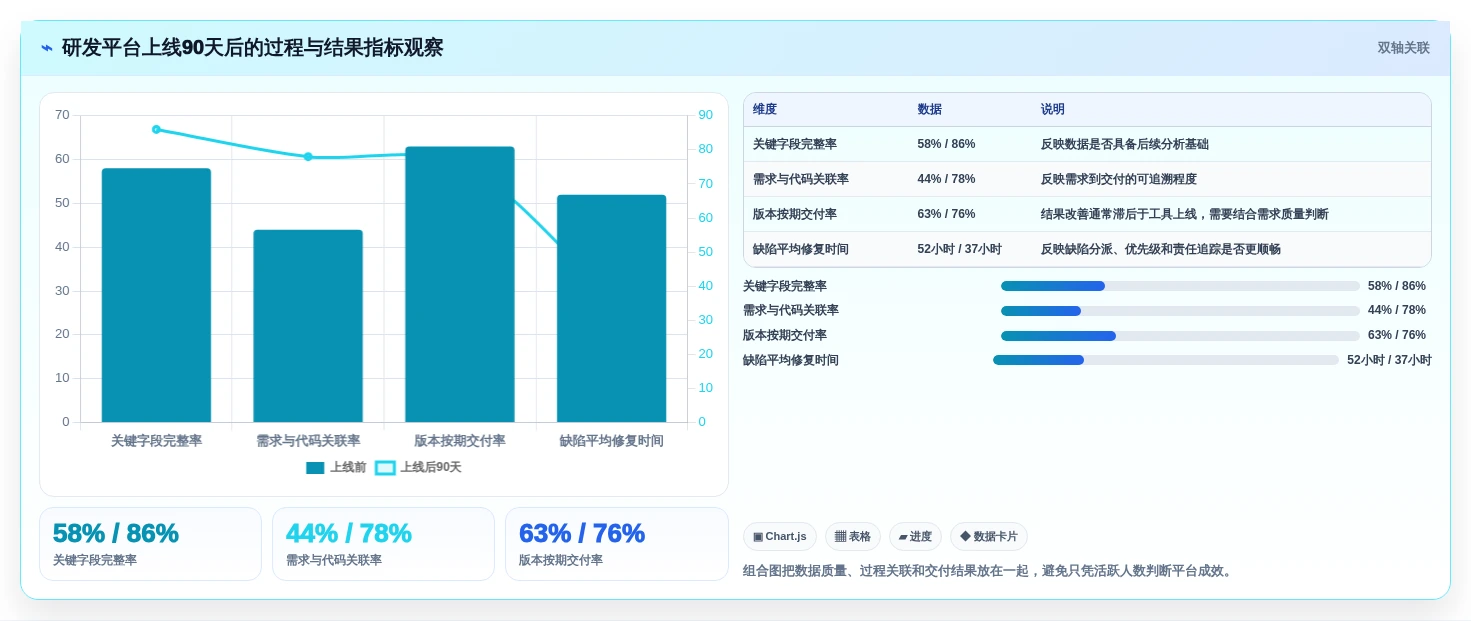Viewport: 1471px width, 621px height.
Task: Click the 关键字段完整率 progress bar
Action: (1180, 286)
